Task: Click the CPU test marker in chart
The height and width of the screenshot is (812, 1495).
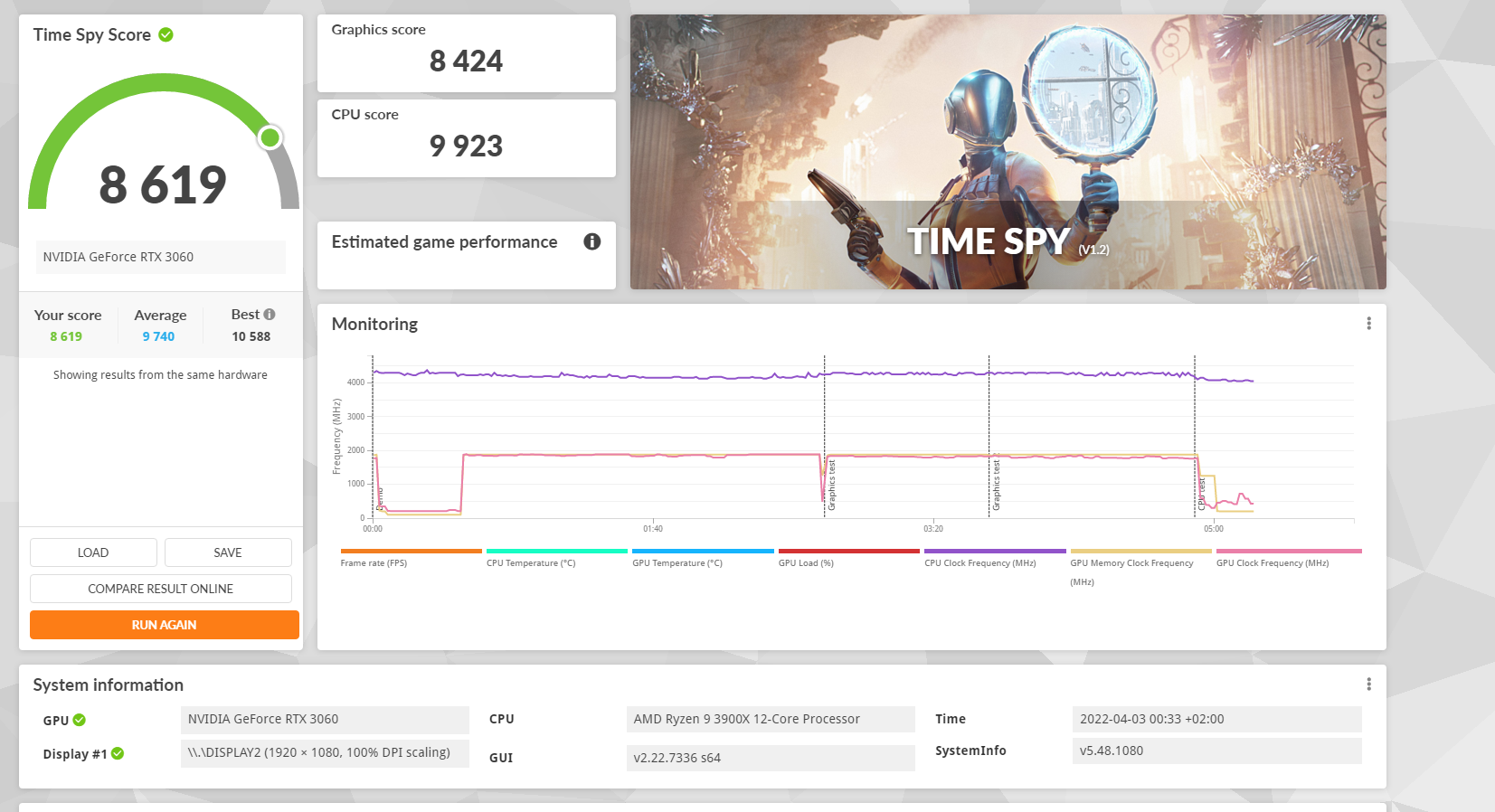Action: point(1196,438)
